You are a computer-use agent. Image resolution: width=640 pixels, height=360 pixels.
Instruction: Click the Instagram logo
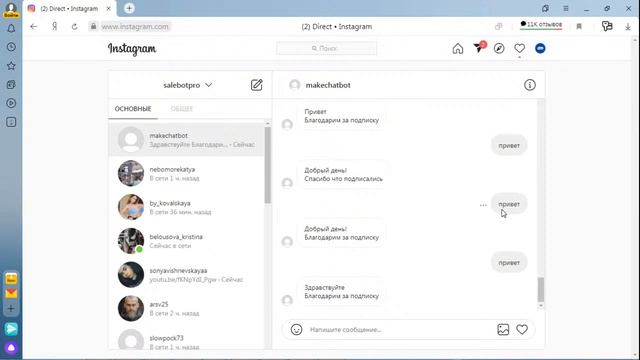(x=132, y=49)
